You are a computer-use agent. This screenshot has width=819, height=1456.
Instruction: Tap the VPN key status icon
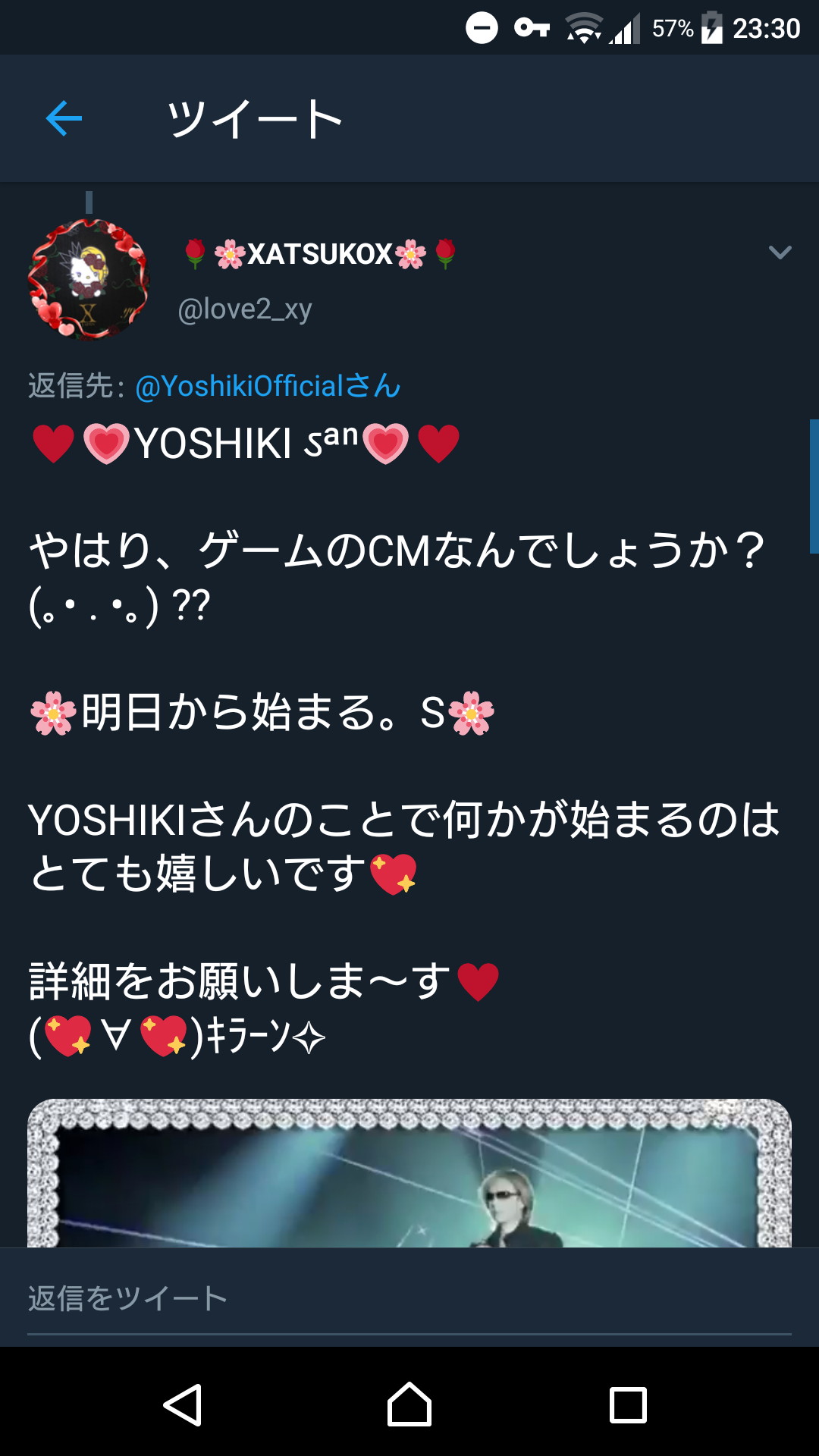pyautogui.click(x=532, y=28)
